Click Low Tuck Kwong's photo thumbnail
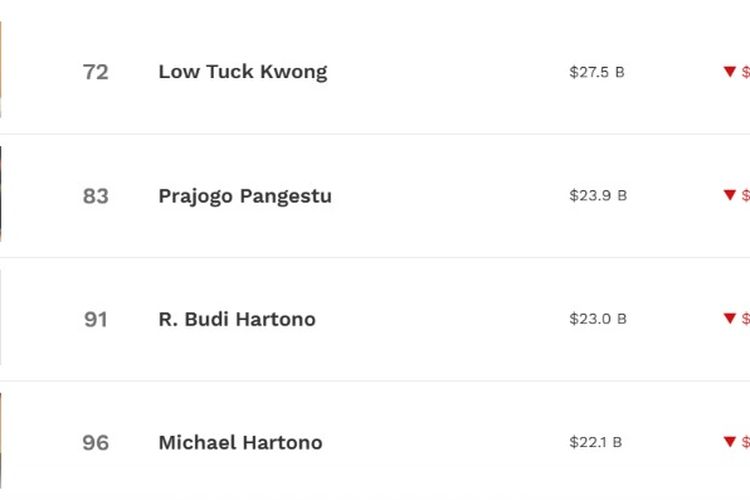750x500 pixels. click(1, 70)
